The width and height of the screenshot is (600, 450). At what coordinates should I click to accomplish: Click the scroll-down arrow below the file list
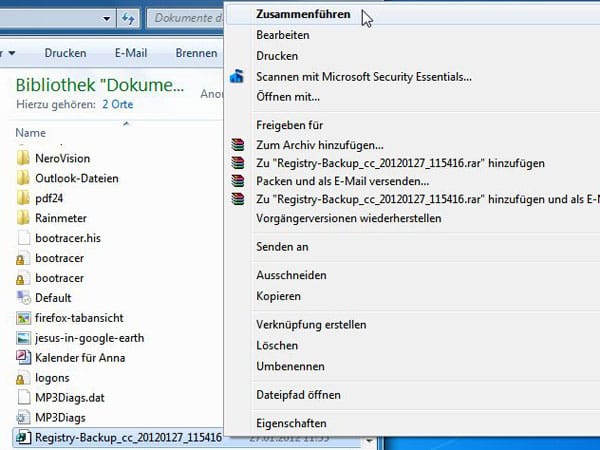369,439
